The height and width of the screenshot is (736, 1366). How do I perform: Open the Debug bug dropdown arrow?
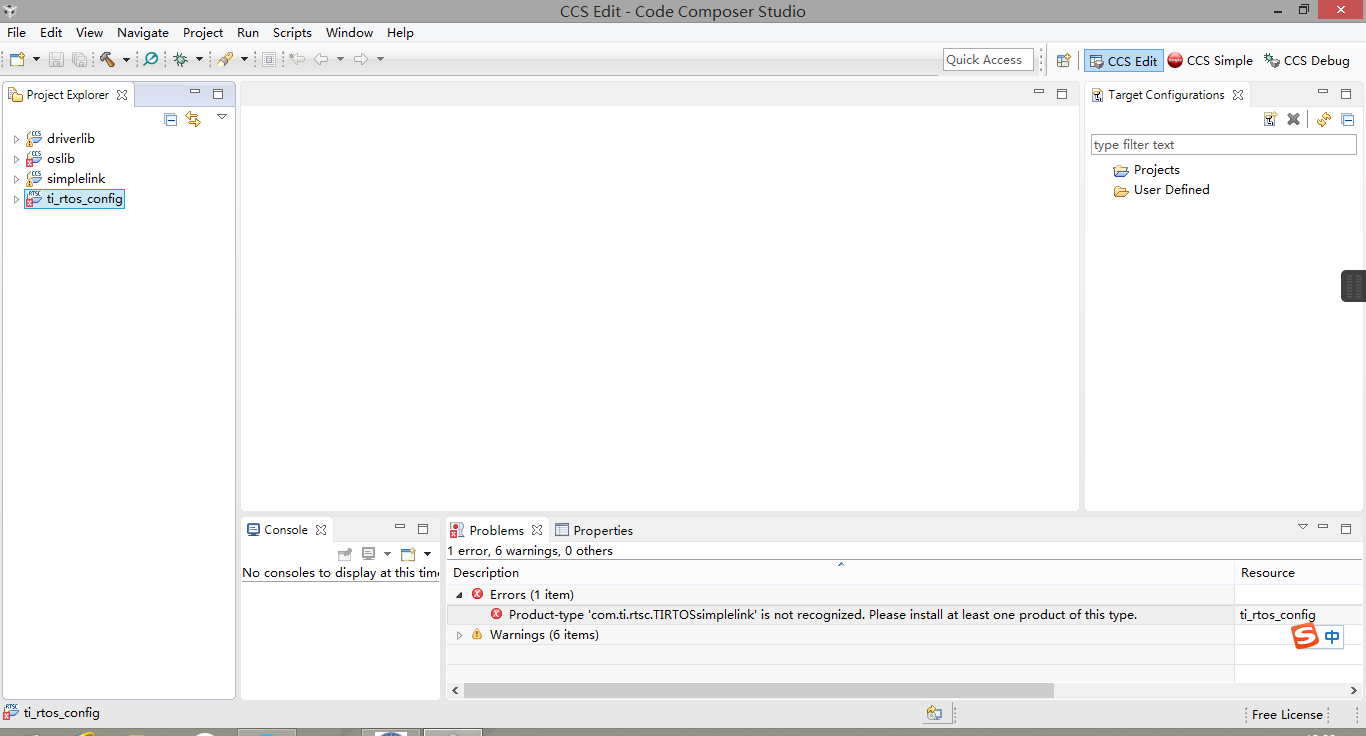[x=199, y=60]
